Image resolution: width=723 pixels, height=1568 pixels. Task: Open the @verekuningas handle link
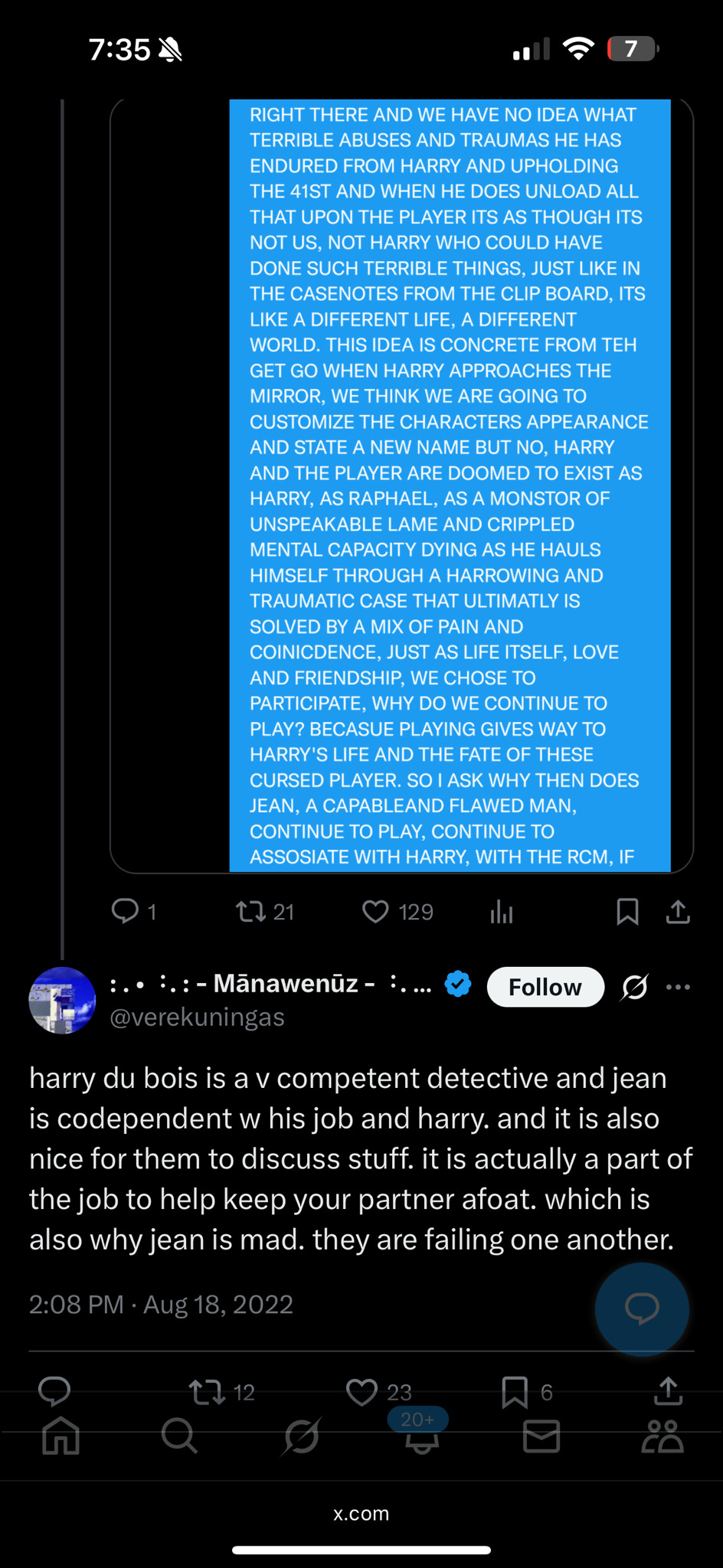coord(198,1017)
